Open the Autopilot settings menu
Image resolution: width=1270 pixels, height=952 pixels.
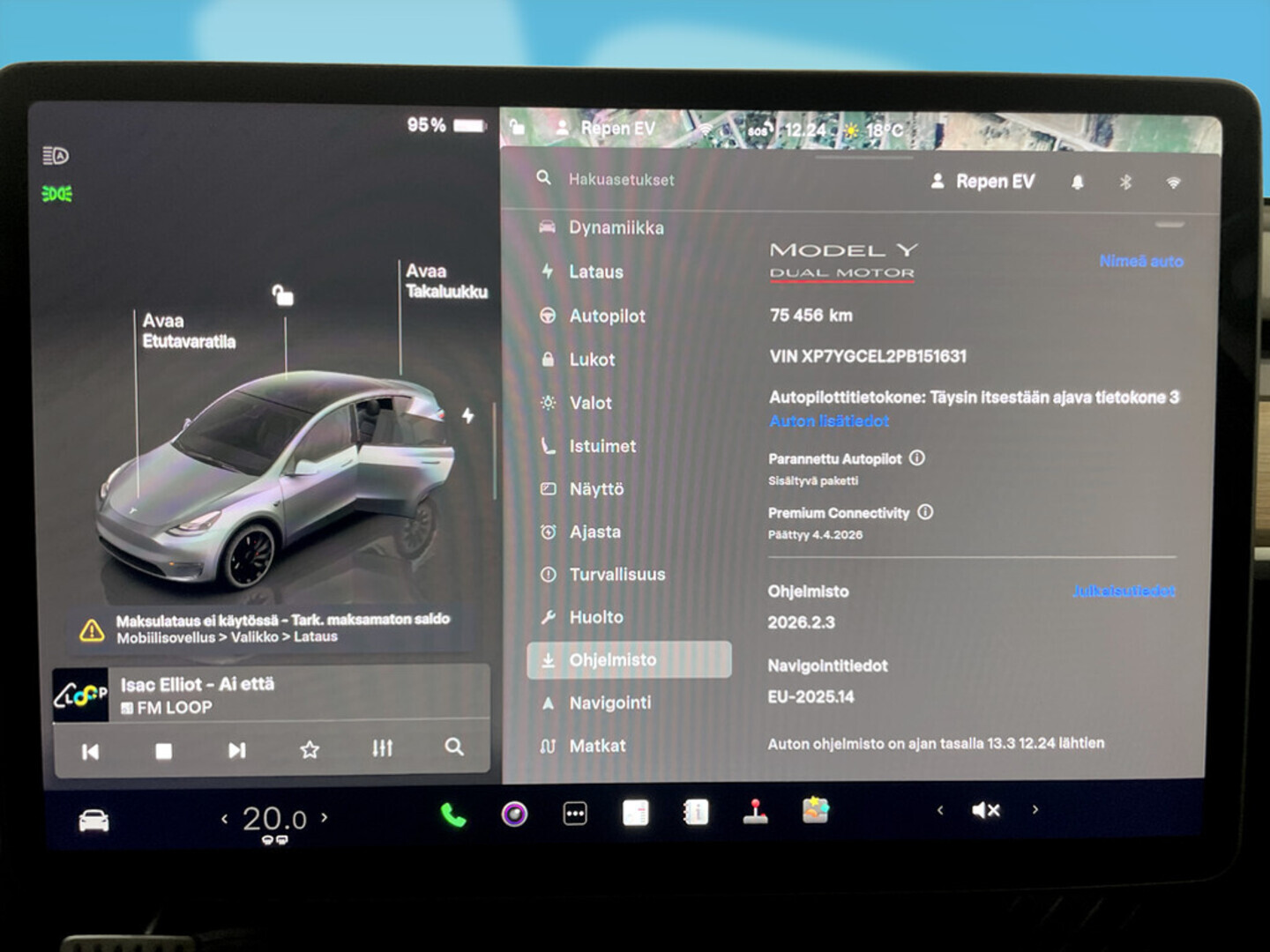(x=607, y=316)
